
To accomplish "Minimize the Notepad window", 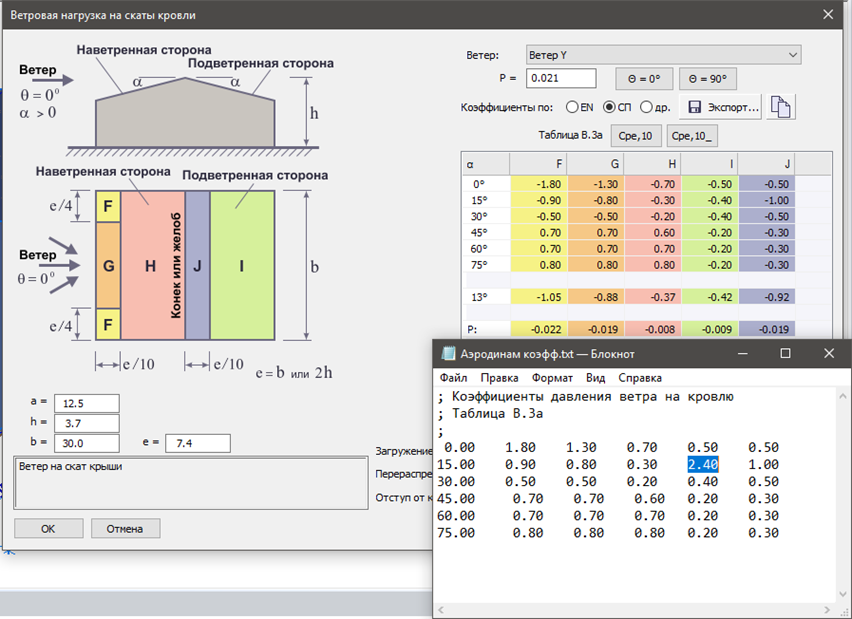I will 743,353.
